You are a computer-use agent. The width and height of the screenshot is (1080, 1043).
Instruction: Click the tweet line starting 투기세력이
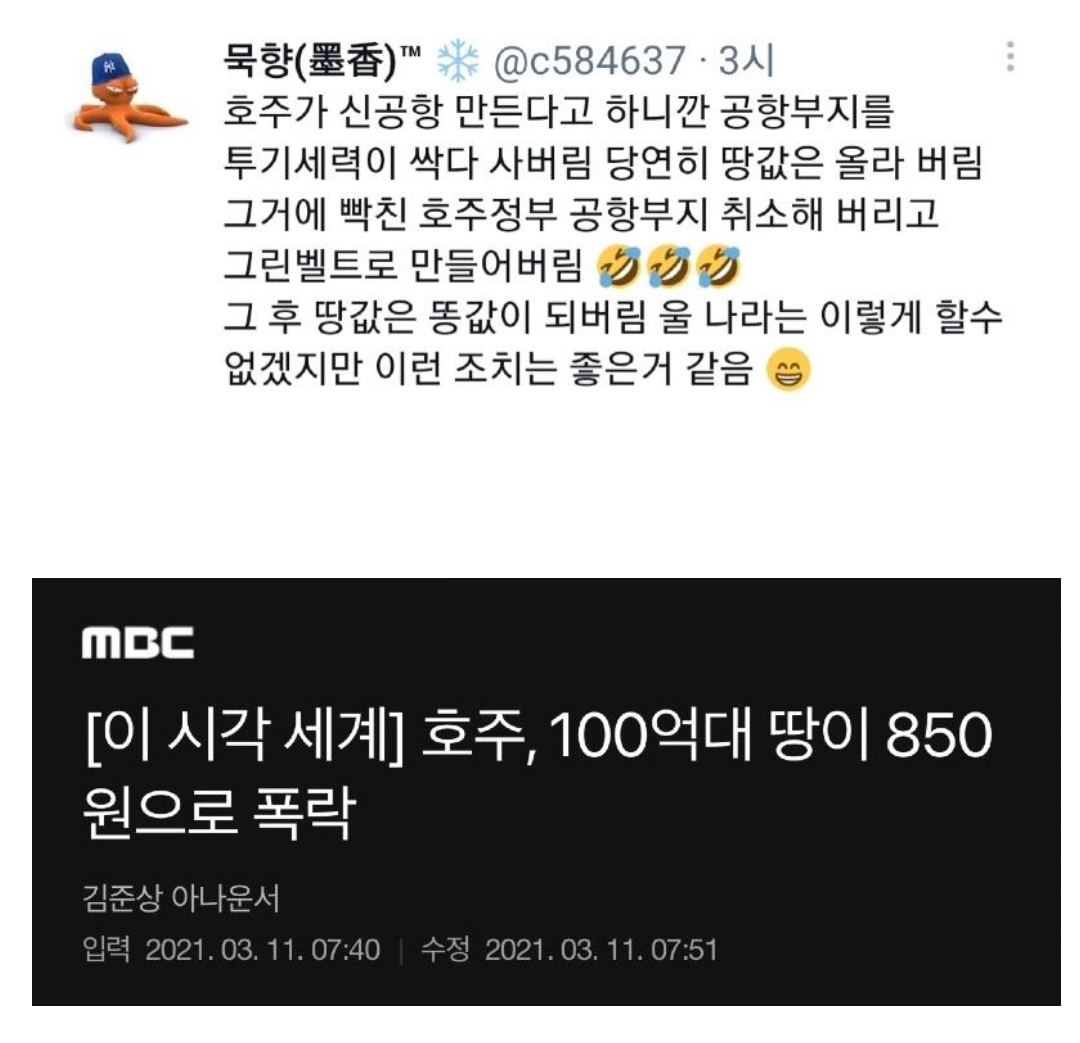click(x=603, y=163)
